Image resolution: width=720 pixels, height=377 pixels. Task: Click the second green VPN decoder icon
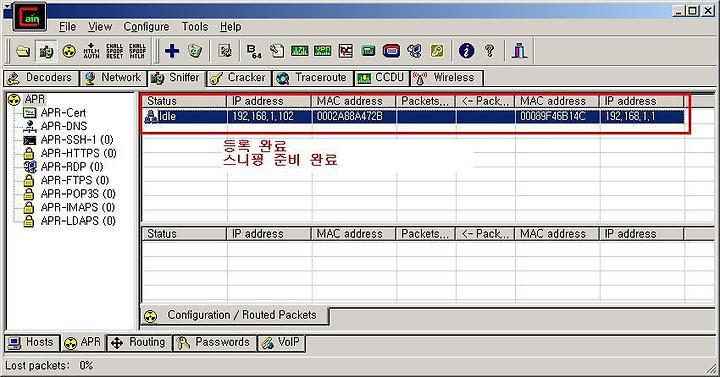coord(322,51)
